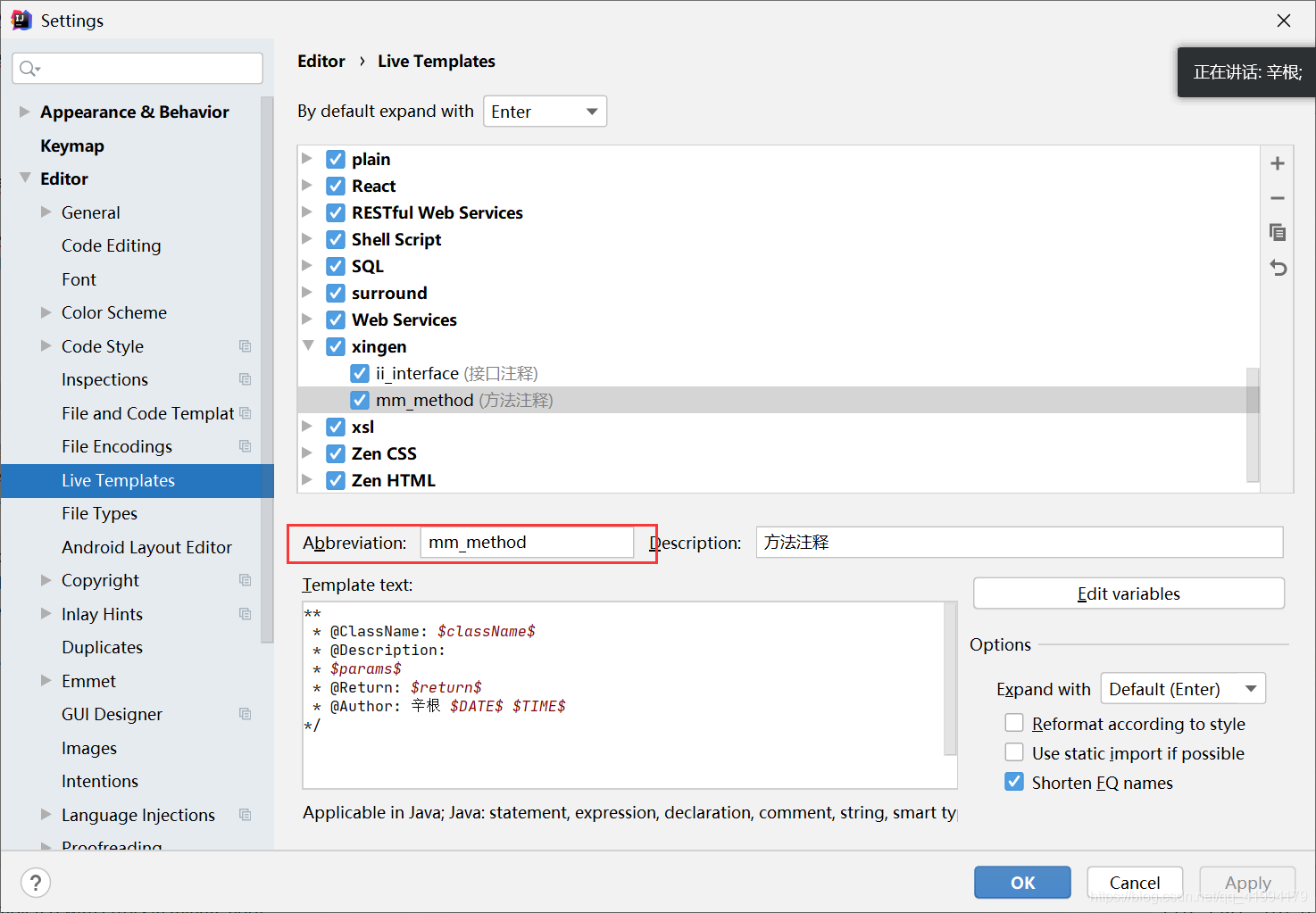Uncheck Shorten FQ names

tap(1014, 782)
